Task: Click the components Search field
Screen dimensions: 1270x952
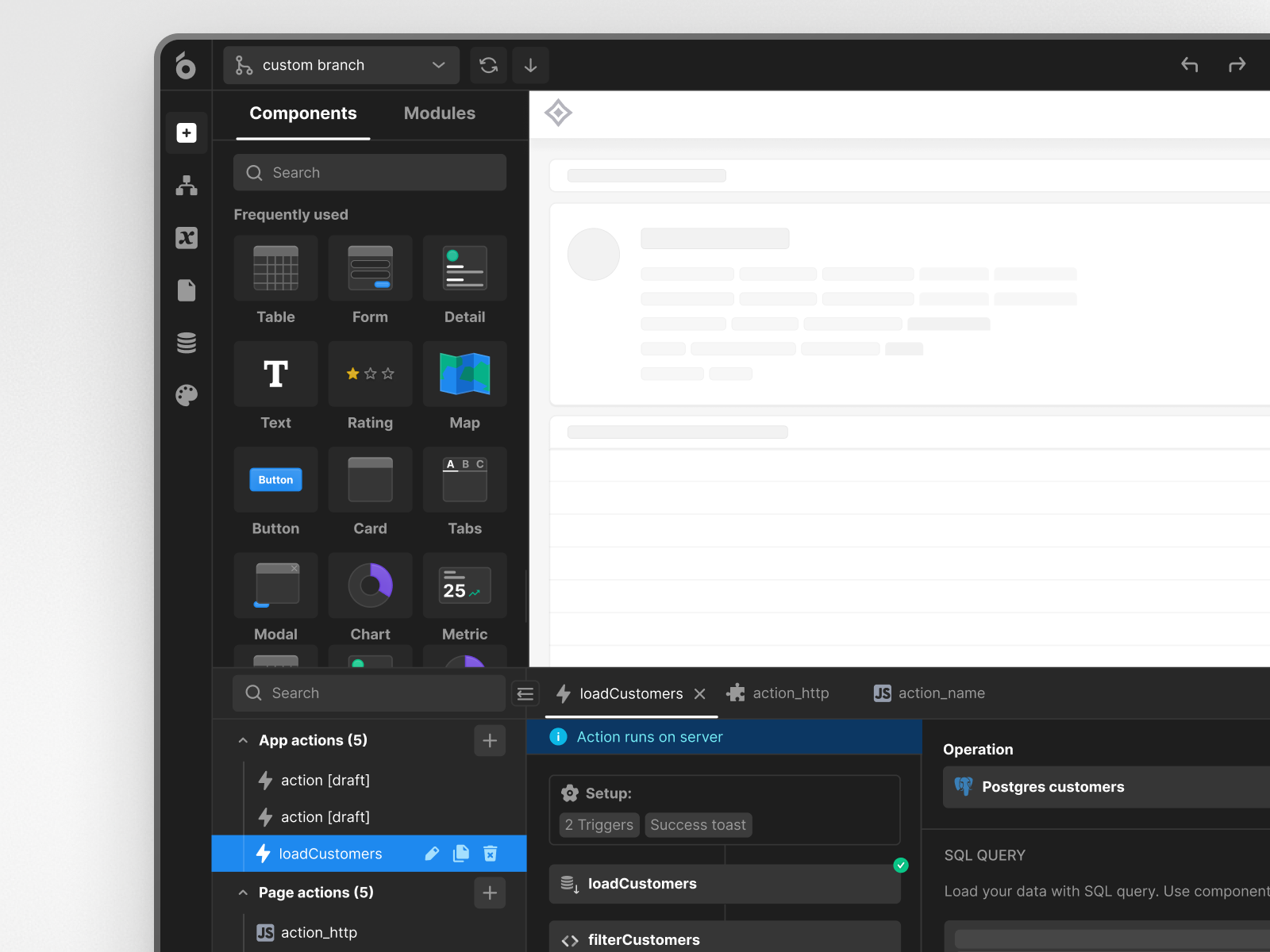Action: click(x=370, y=172)
